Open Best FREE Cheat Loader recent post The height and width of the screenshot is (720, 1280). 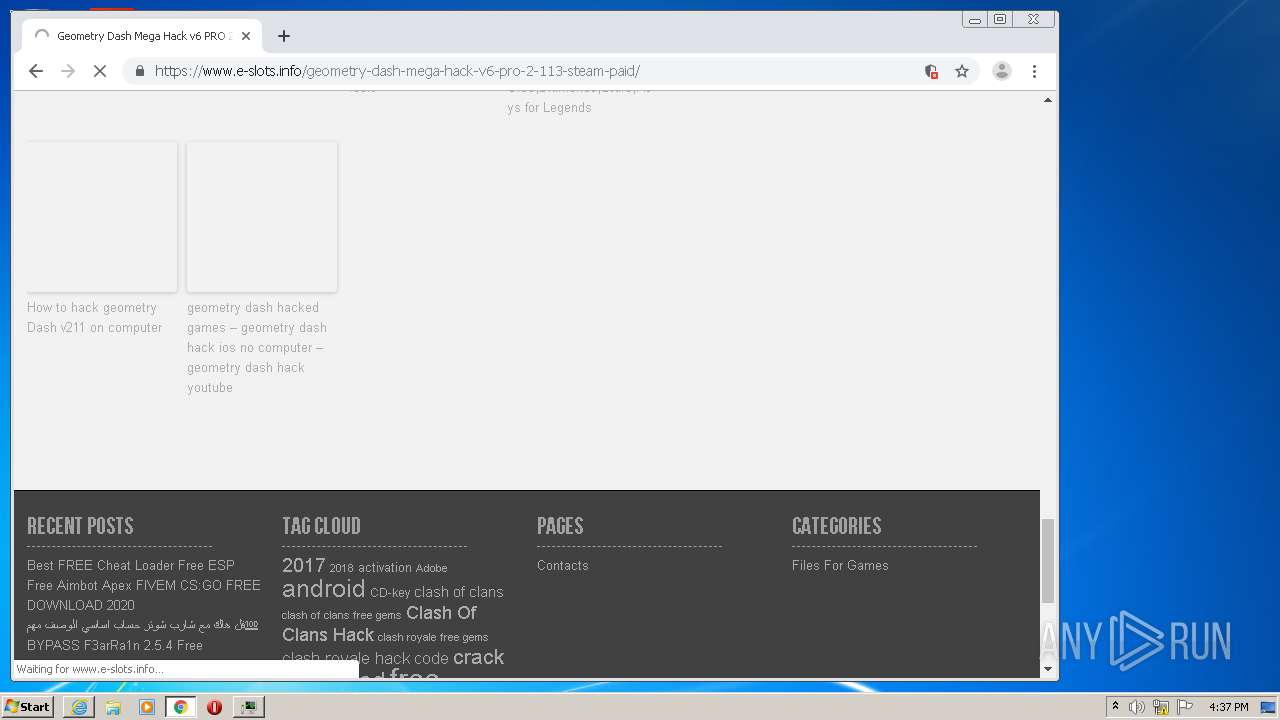[143, 585]
